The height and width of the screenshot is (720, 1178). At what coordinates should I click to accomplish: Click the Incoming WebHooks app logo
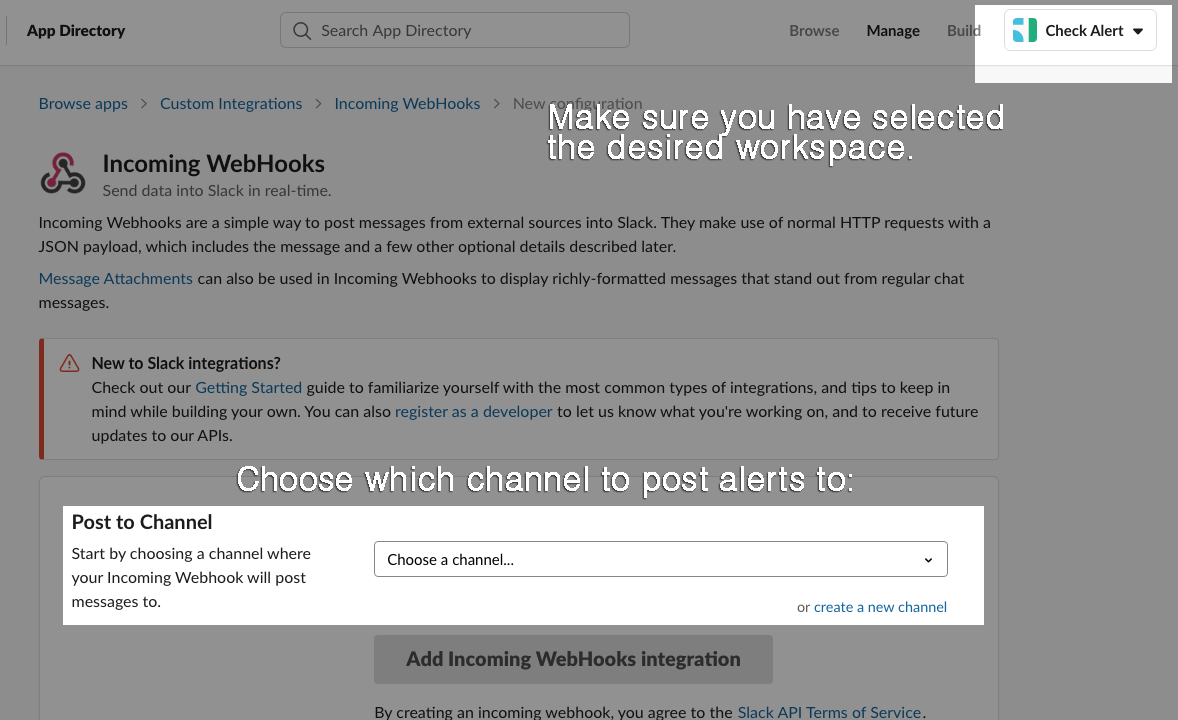click(x=62, y=174)
